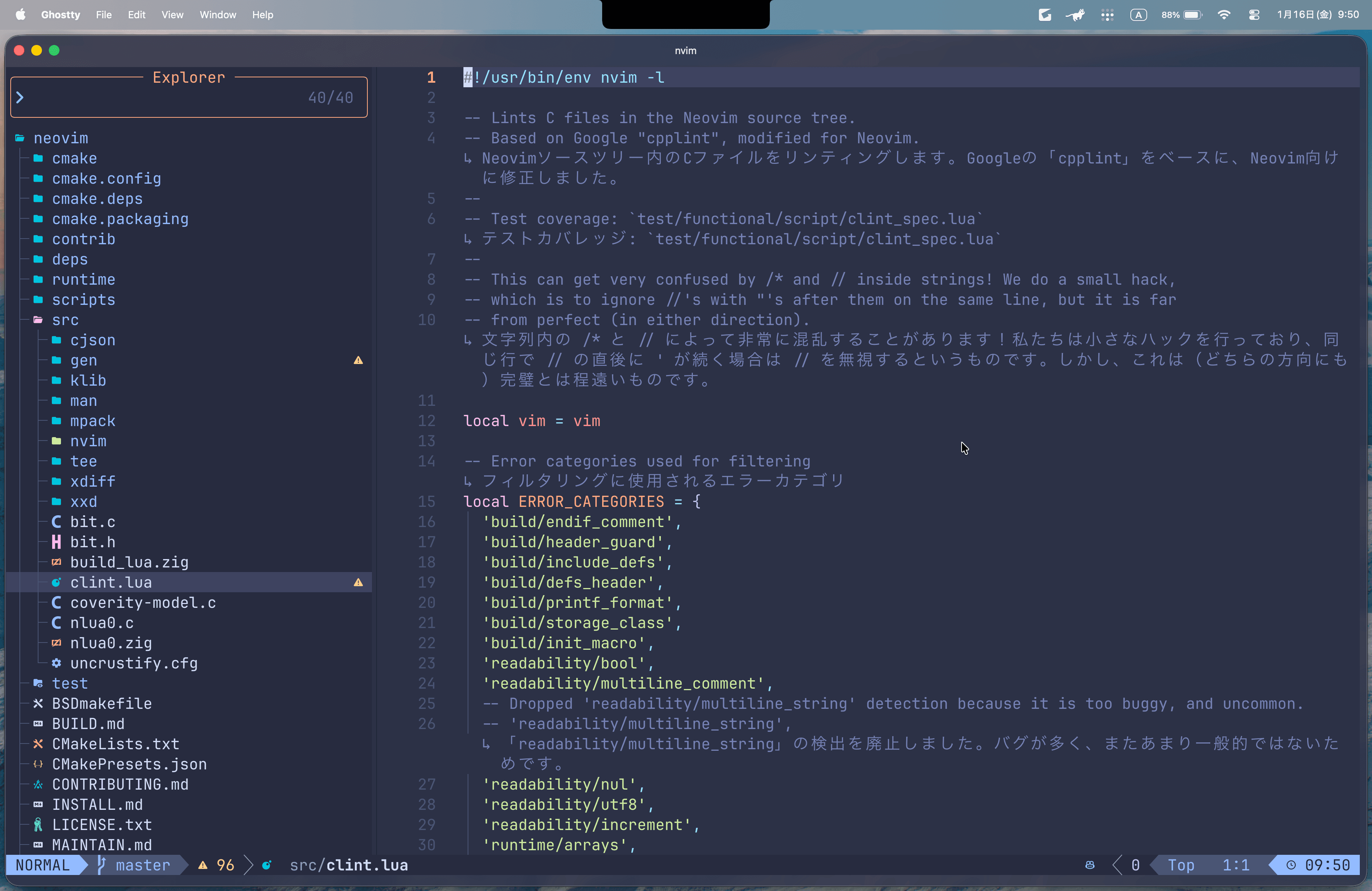Click the NORMAL mode indicator

(x=43, y=864)
